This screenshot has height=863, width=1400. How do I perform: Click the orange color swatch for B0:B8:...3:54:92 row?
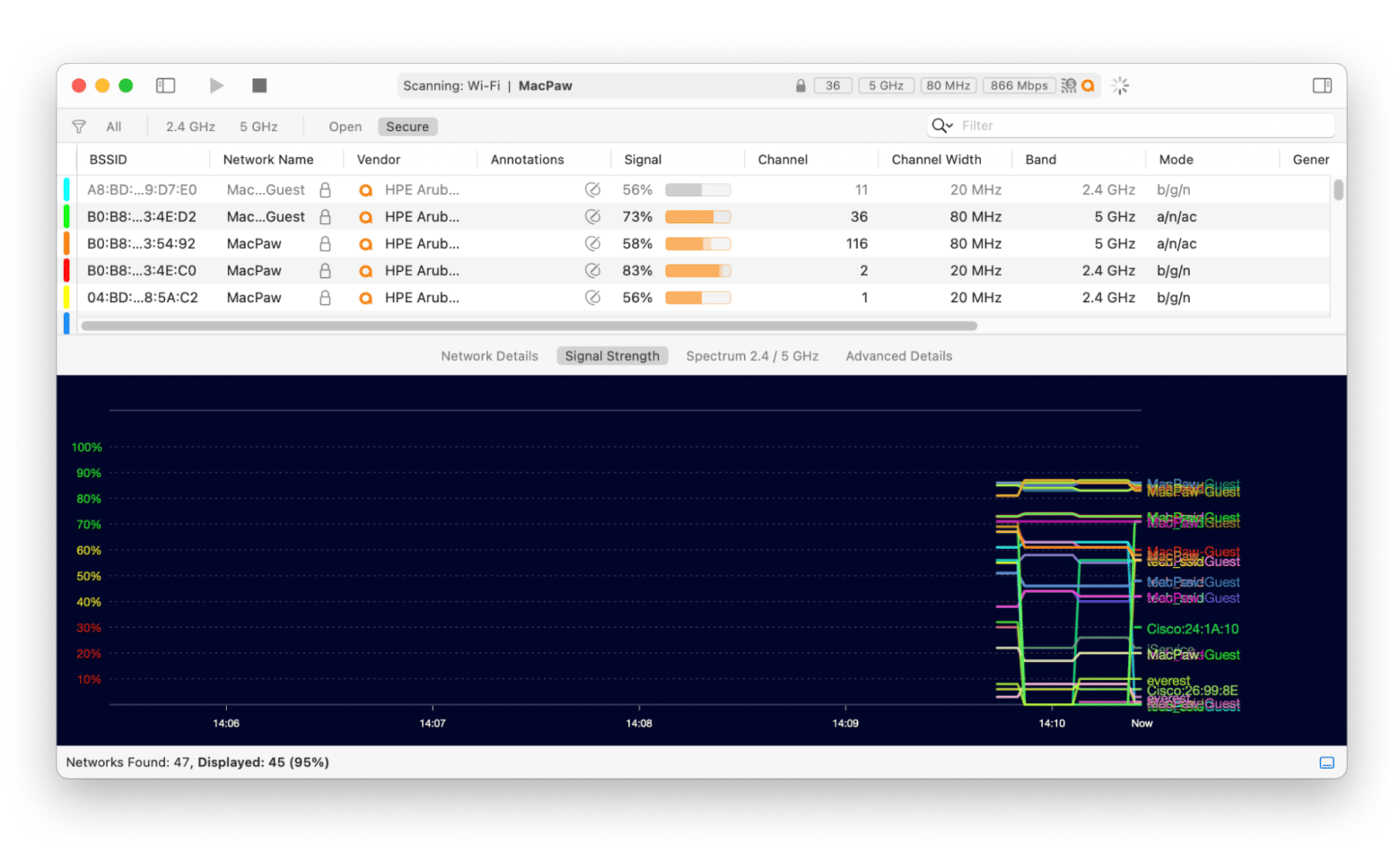pos(66,243)
